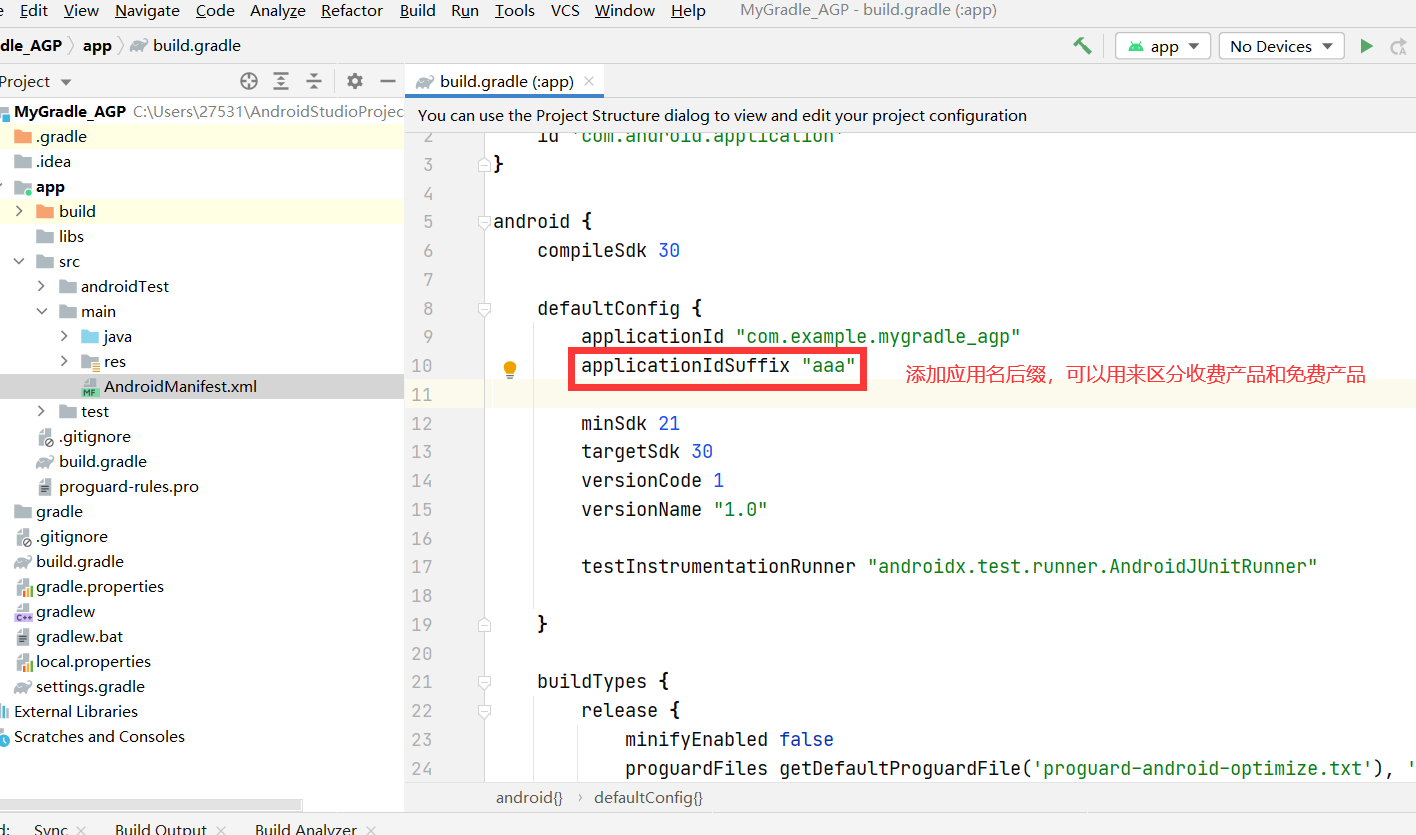This screenshot has width=1416, height=835.
Task: Collapse the src folder
Action: click(19, 261)
